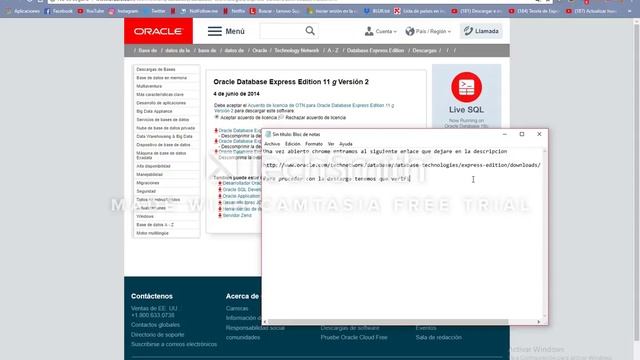Click Pruebe Oracle Cloud Free link

(x=354, y=338)
